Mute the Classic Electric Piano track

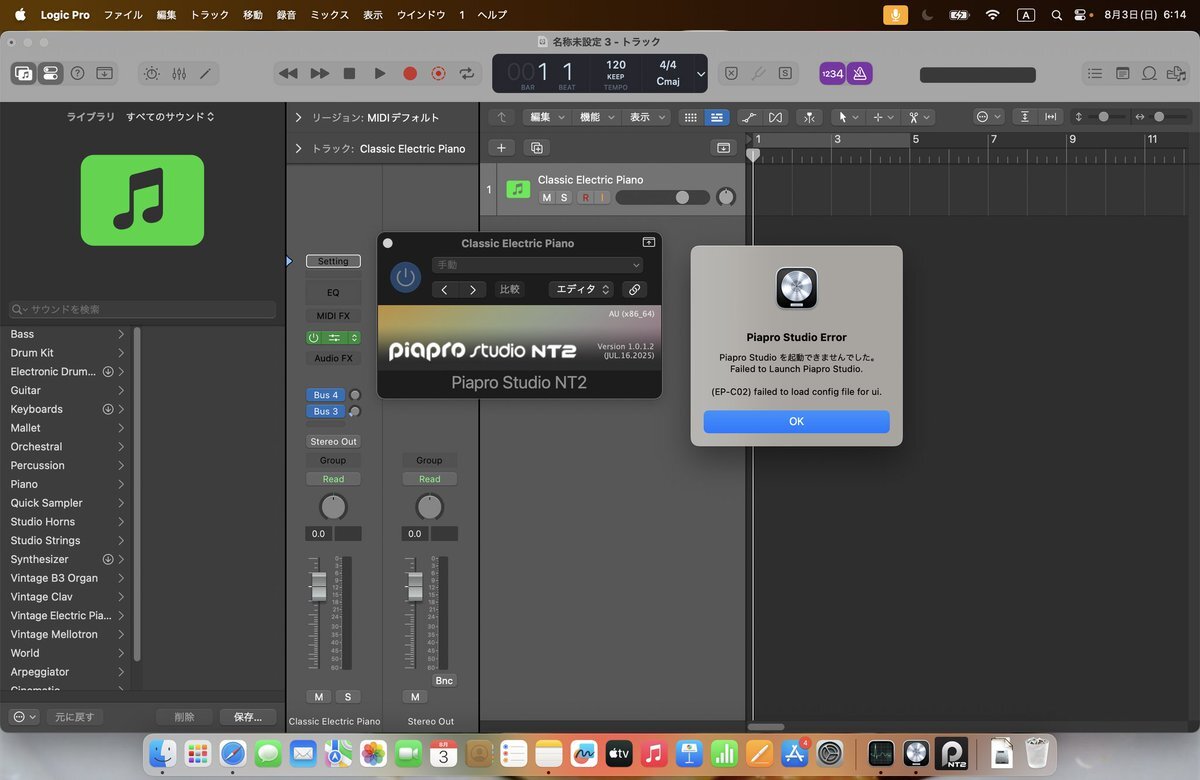click(x=547, y=198)
